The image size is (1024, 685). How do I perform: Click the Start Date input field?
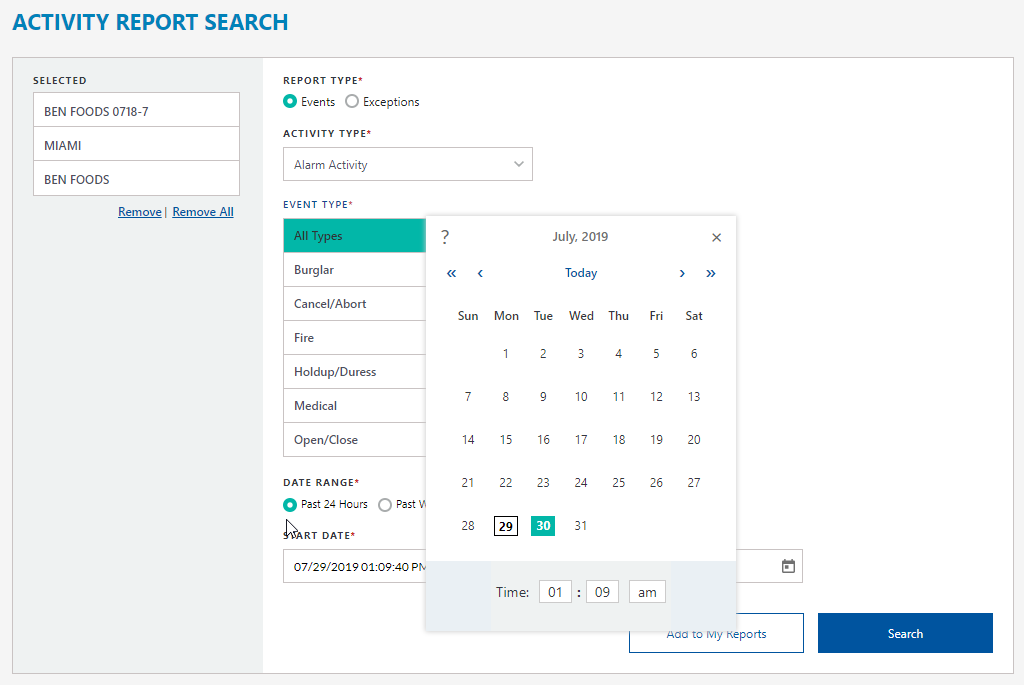pyautogui.click(x=355, y=566)
